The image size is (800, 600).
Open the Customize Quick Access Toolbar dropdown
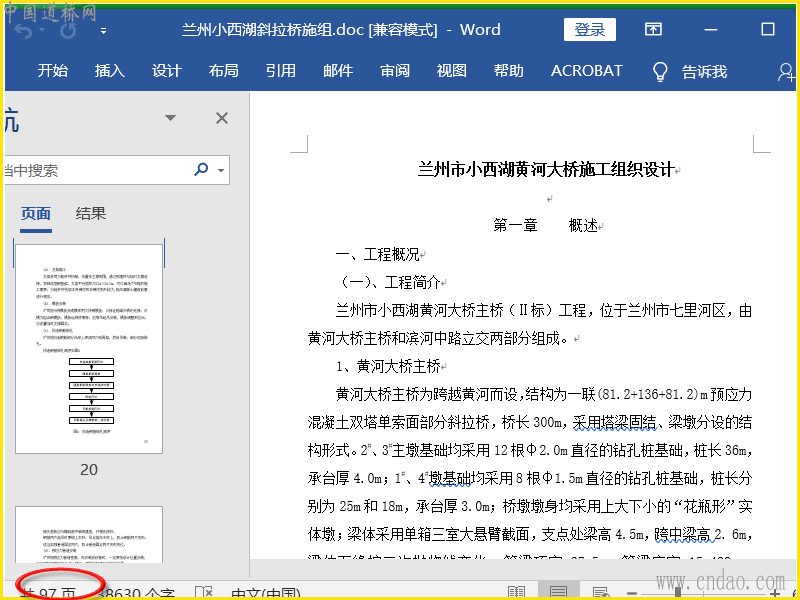click(x=104, y=31)
